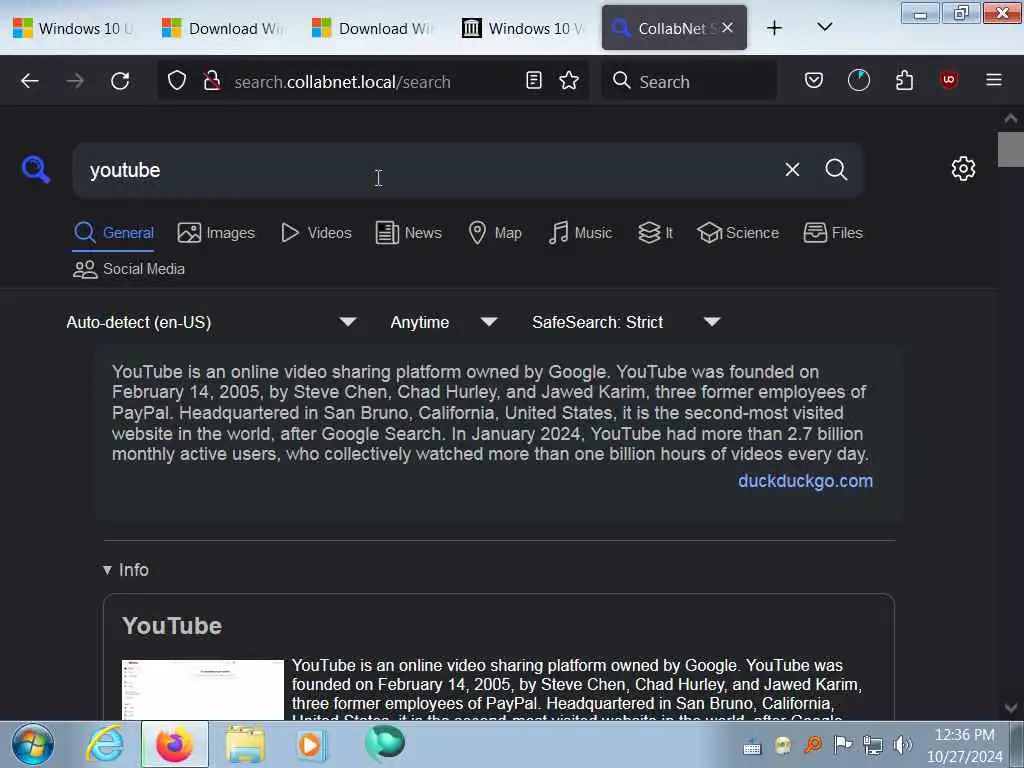Image resolution: width=1024 pixels, height=768 pixels.
Task: Toggle reader view icon in address bar
Action: click(534, 81)
